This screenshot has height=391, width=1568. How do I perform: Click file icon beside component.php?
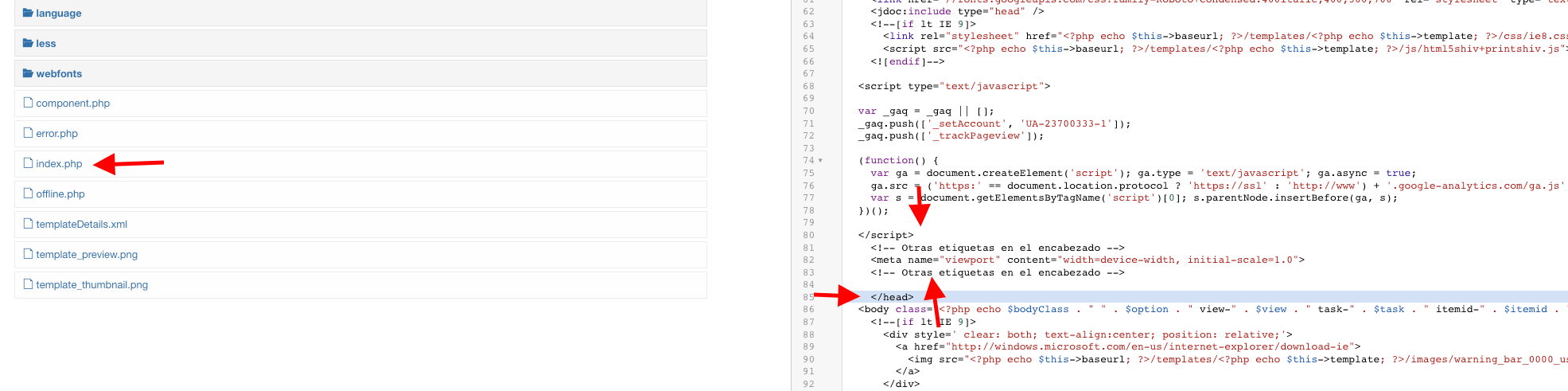point(28,103)
